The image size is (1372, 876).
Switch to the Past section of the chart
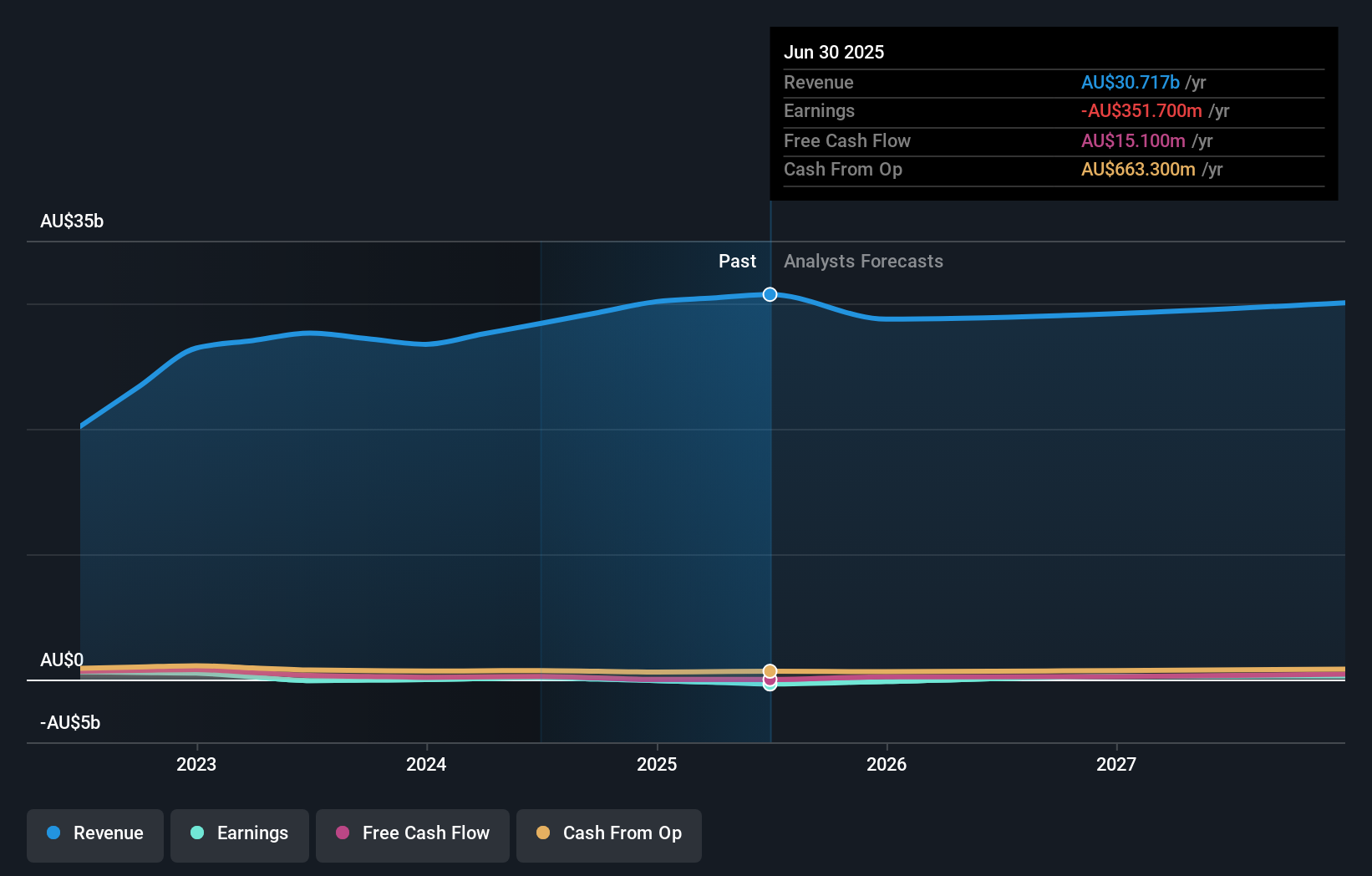[737, 261]
